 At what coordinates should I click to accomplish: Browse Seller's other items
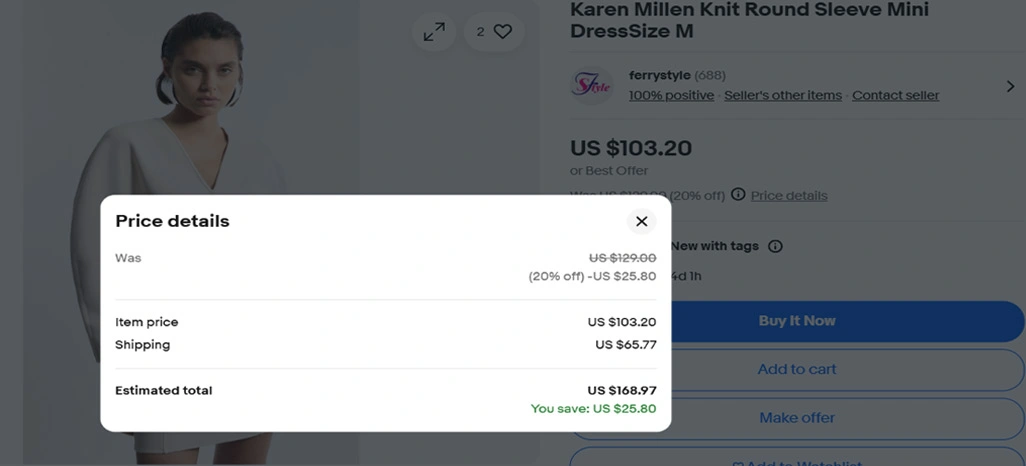click(783, 95)
